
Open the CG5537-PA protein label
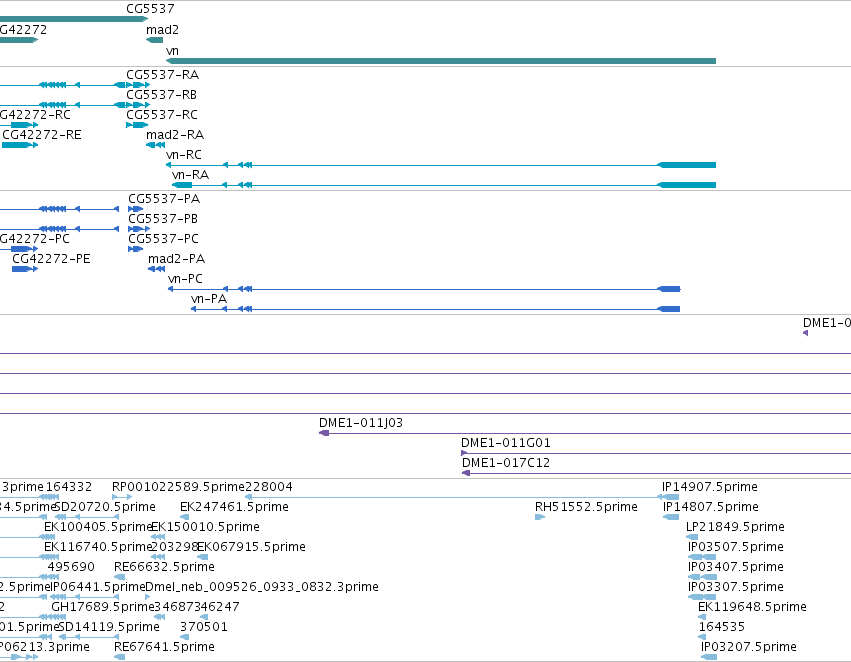pos(164,199)
